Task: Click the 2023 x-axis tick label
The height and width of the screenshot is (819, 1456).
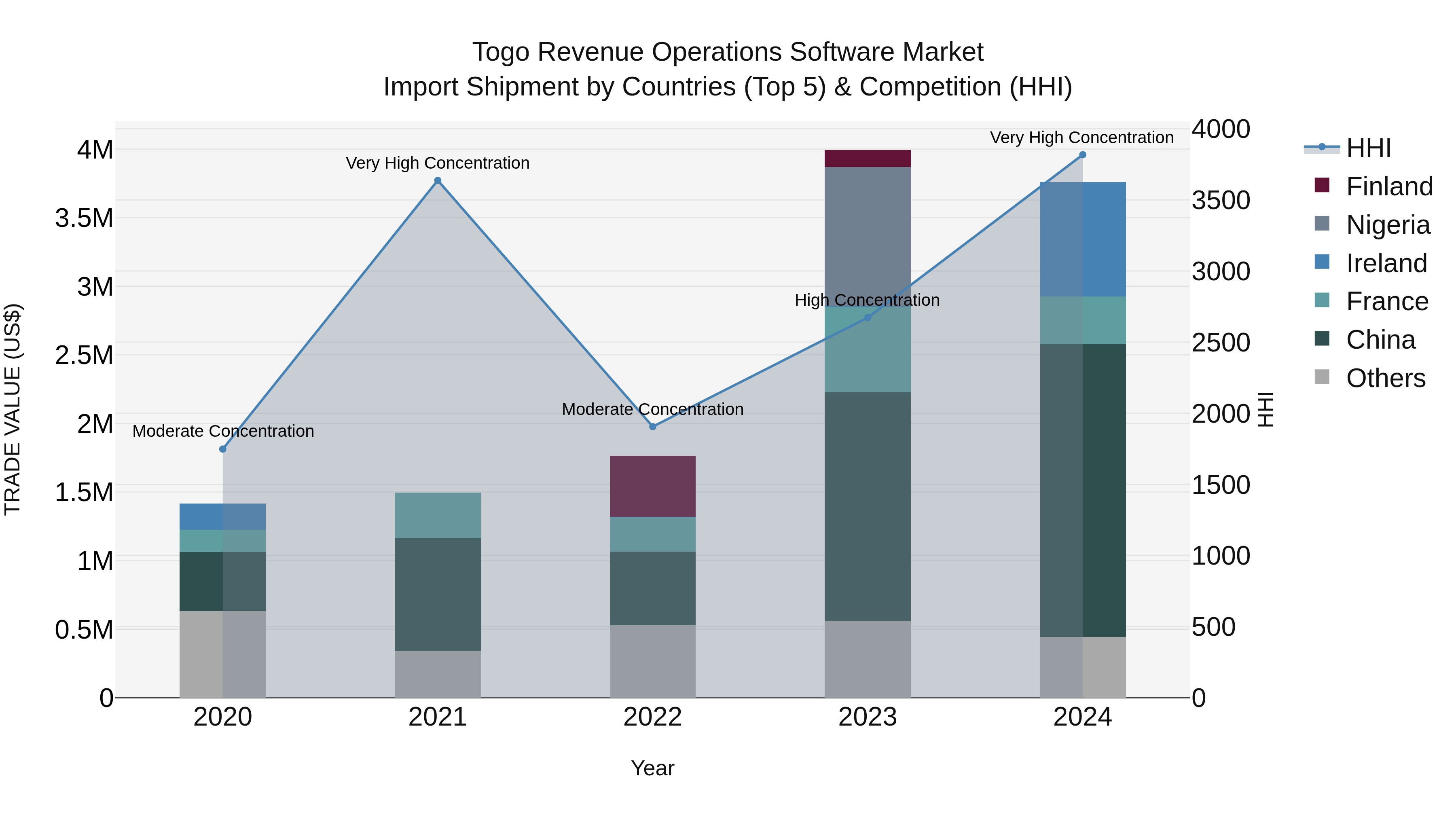Action: coord(868,717)
